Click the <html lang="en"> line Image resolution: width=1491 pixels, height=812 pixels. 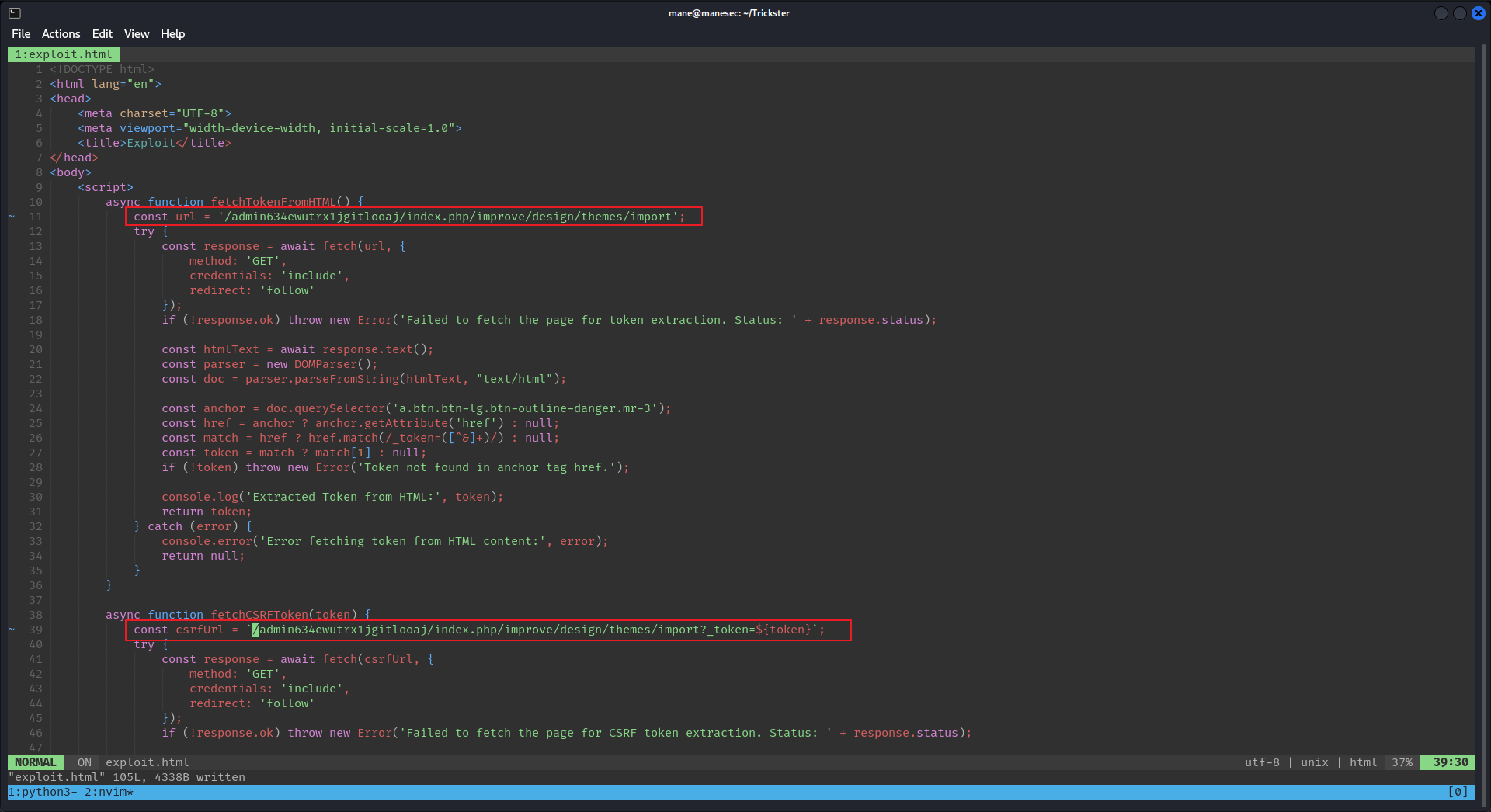tap(106, 84)
